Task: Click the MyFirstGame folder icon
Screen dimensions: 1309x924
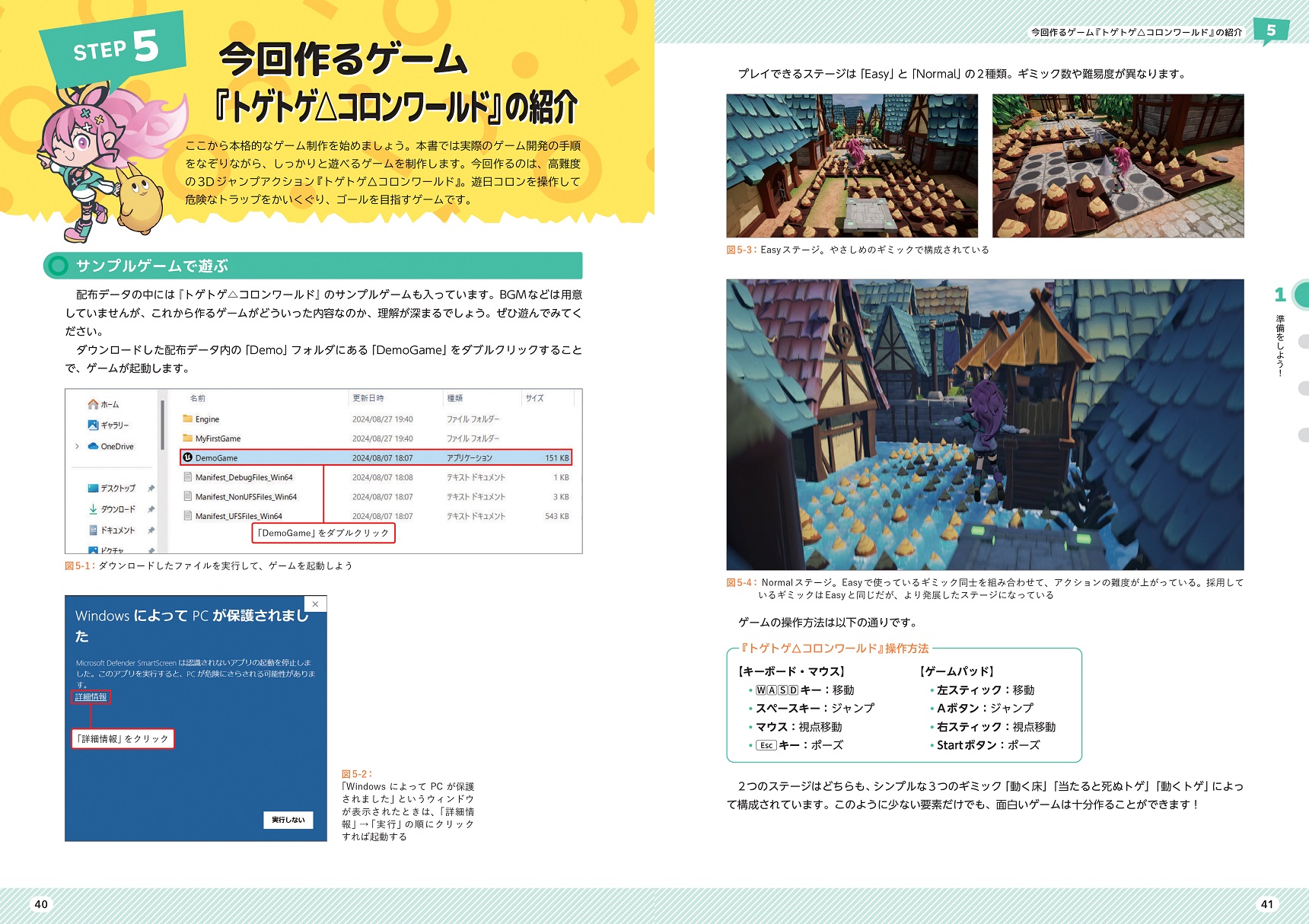Action: point(187,438)
